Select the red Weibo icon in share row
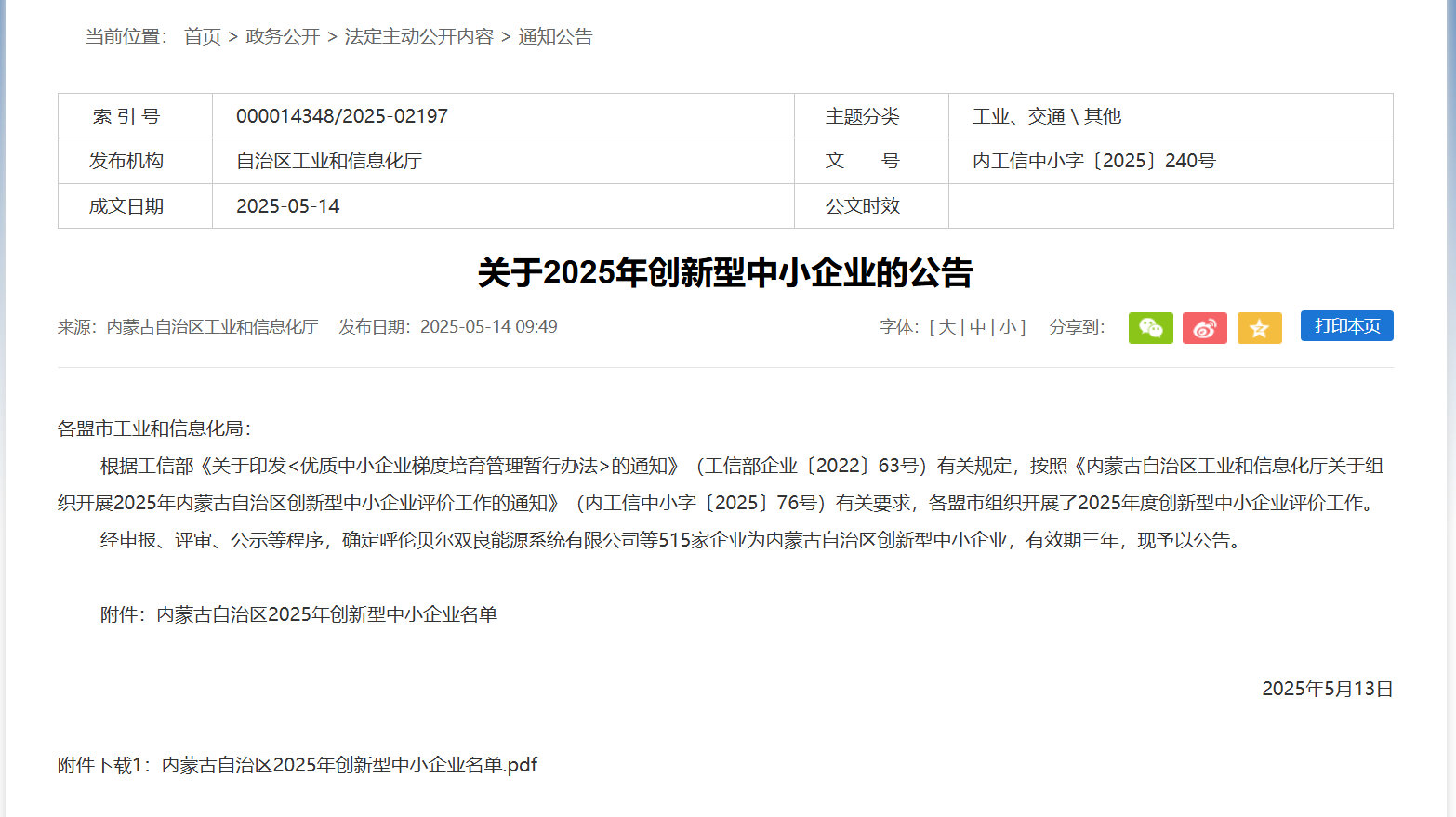Viewport: 1456px width, 817px height. point(1204,327)
